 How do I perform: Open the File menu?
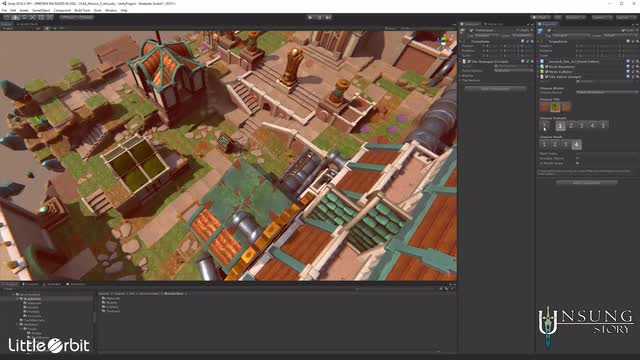click(x=4, y=10)
